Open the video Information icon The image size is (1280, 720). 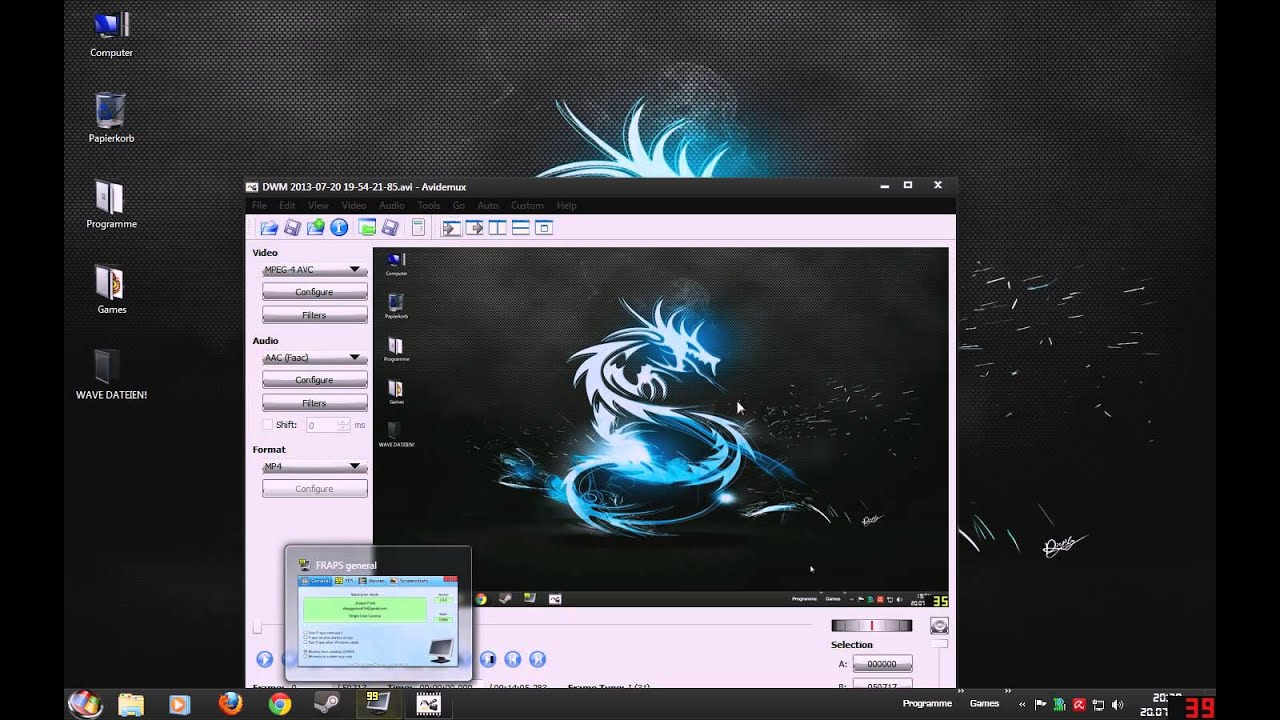339,228
